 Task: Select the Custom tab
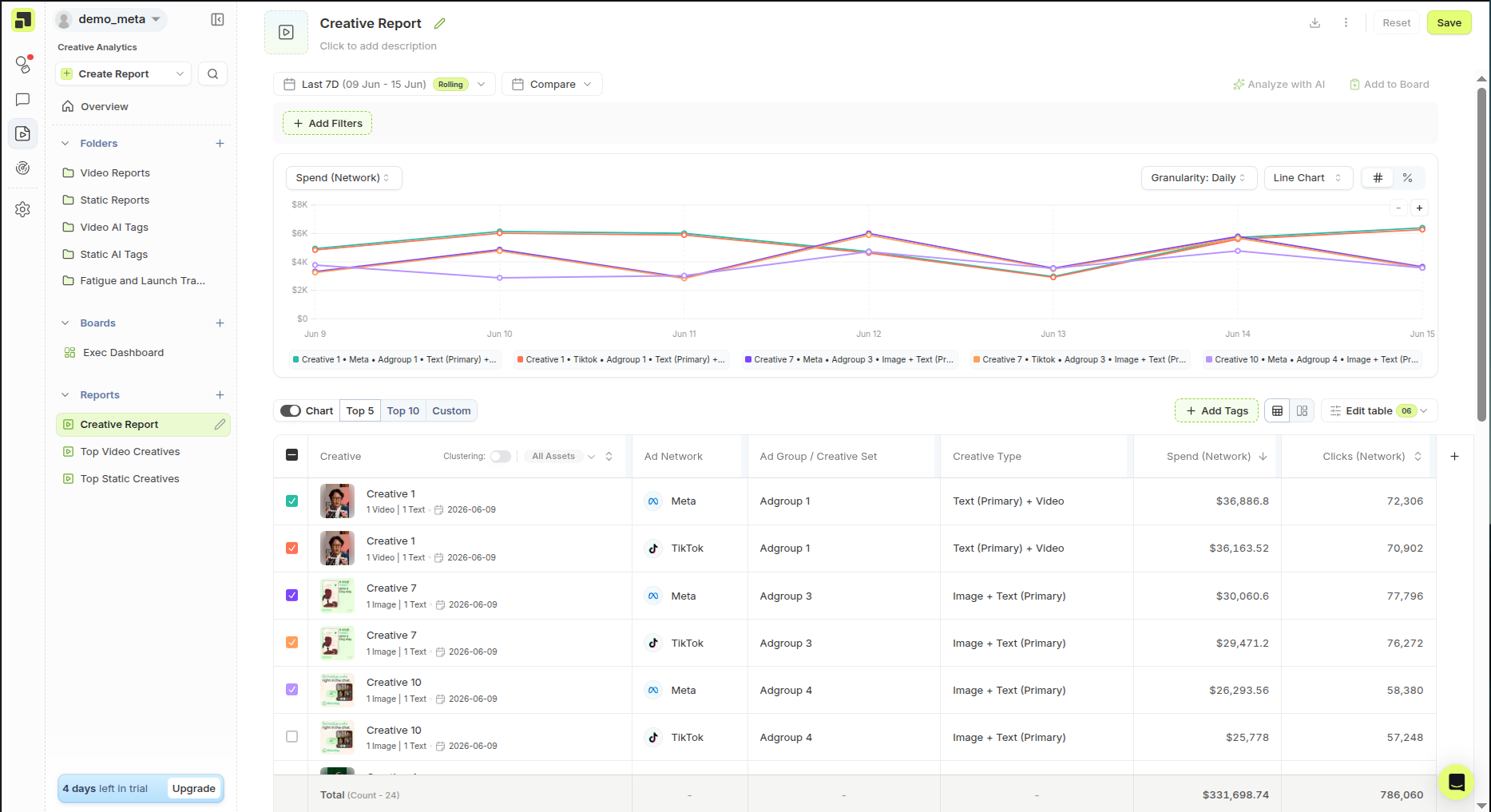pyautogui.click(x=451, y=410)
